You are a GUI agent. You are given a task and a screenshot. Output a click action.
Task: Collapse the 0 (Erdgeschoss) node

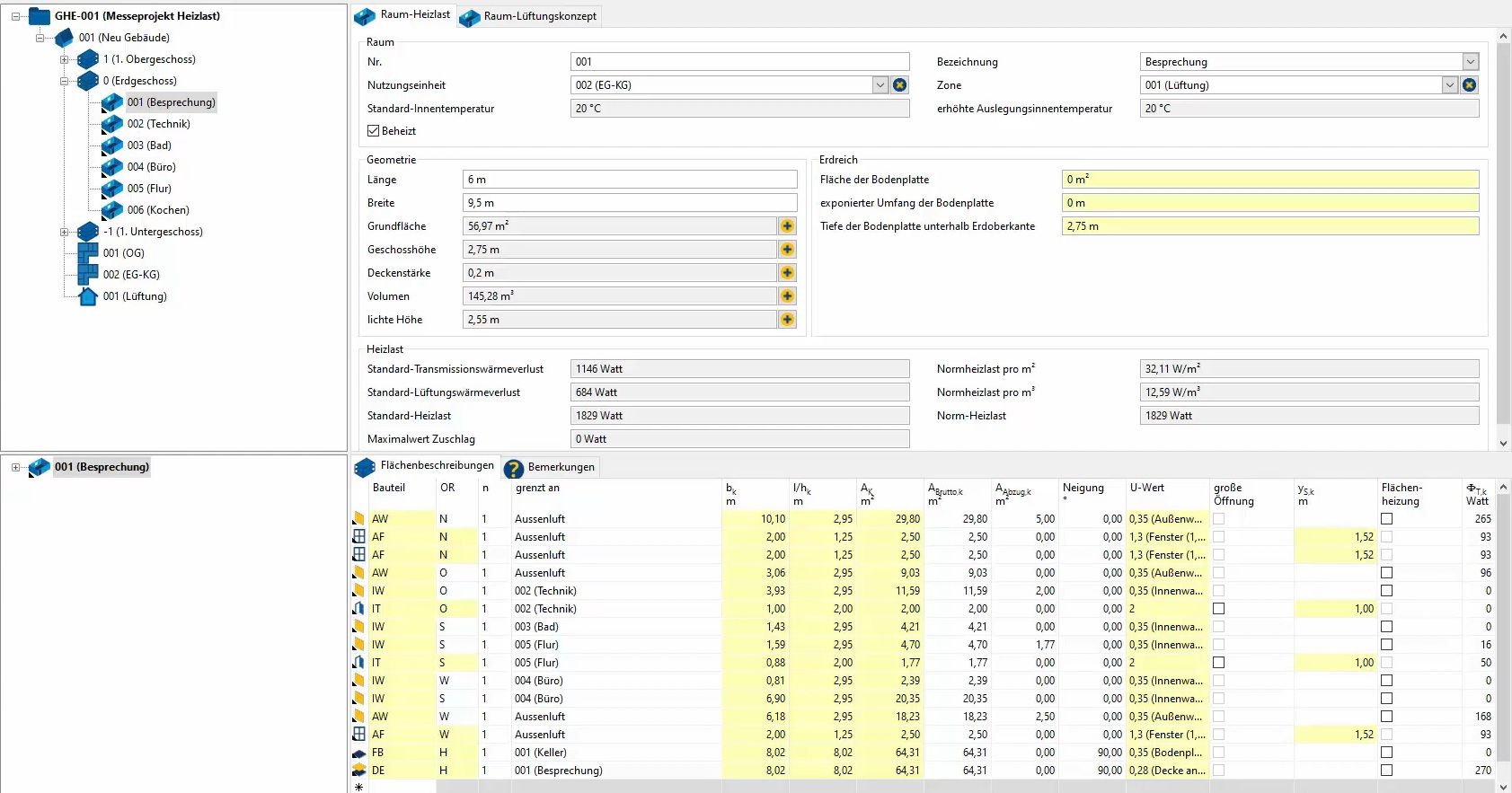coord(64,81)
